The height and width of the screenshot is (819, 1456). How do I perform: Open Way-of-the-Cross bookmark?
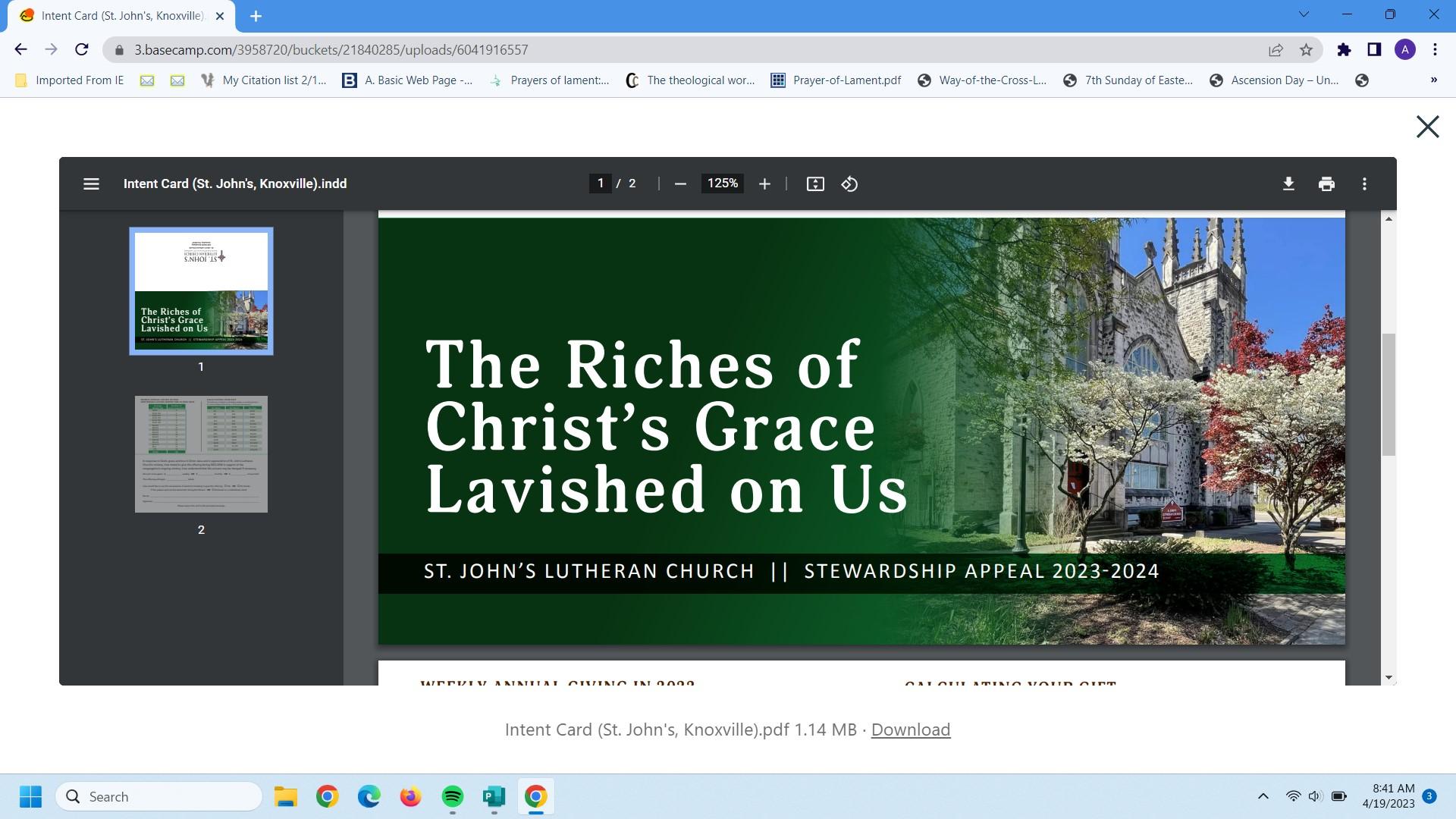tap(982, 80)
